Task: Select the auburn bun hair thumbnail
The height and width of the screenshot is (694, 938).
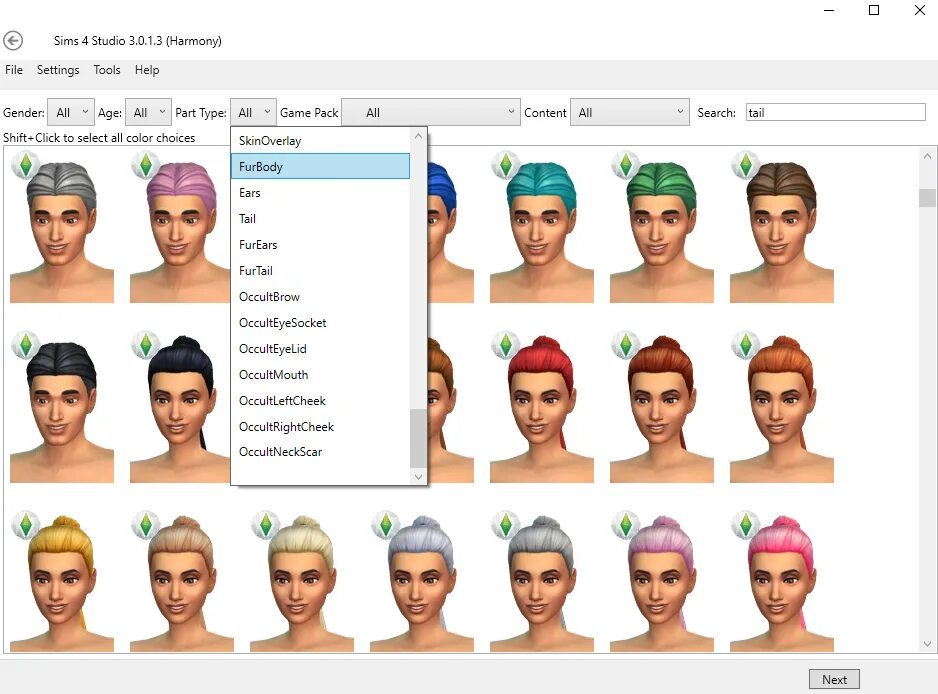Action: coord(662,407)
